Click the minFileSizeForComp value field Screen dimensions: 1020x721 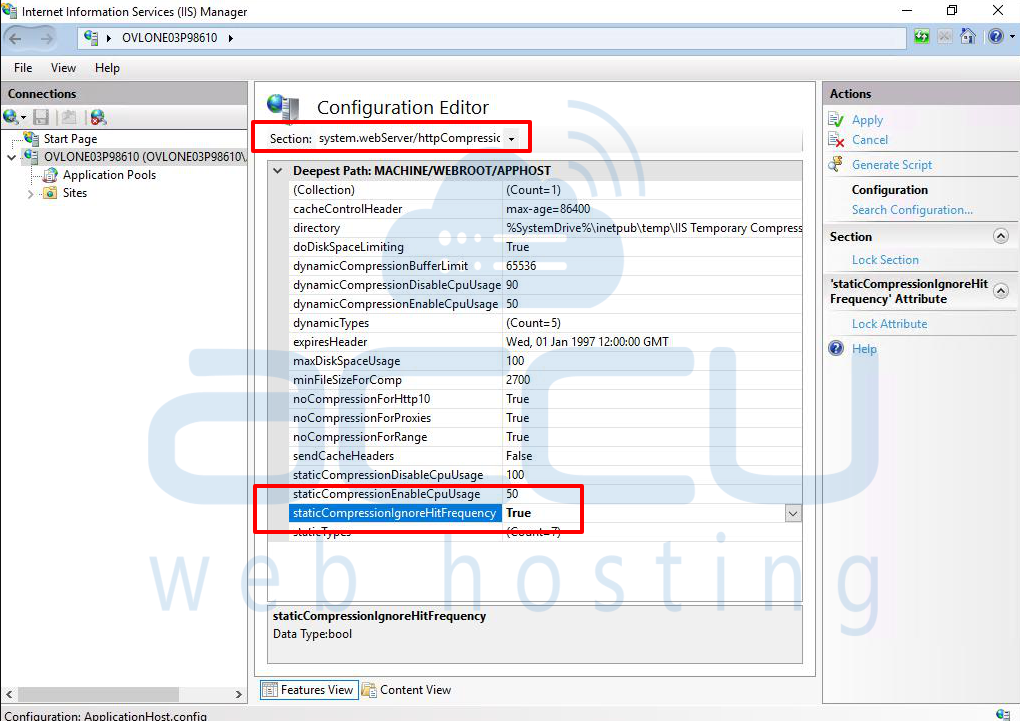tap(650, 380)
